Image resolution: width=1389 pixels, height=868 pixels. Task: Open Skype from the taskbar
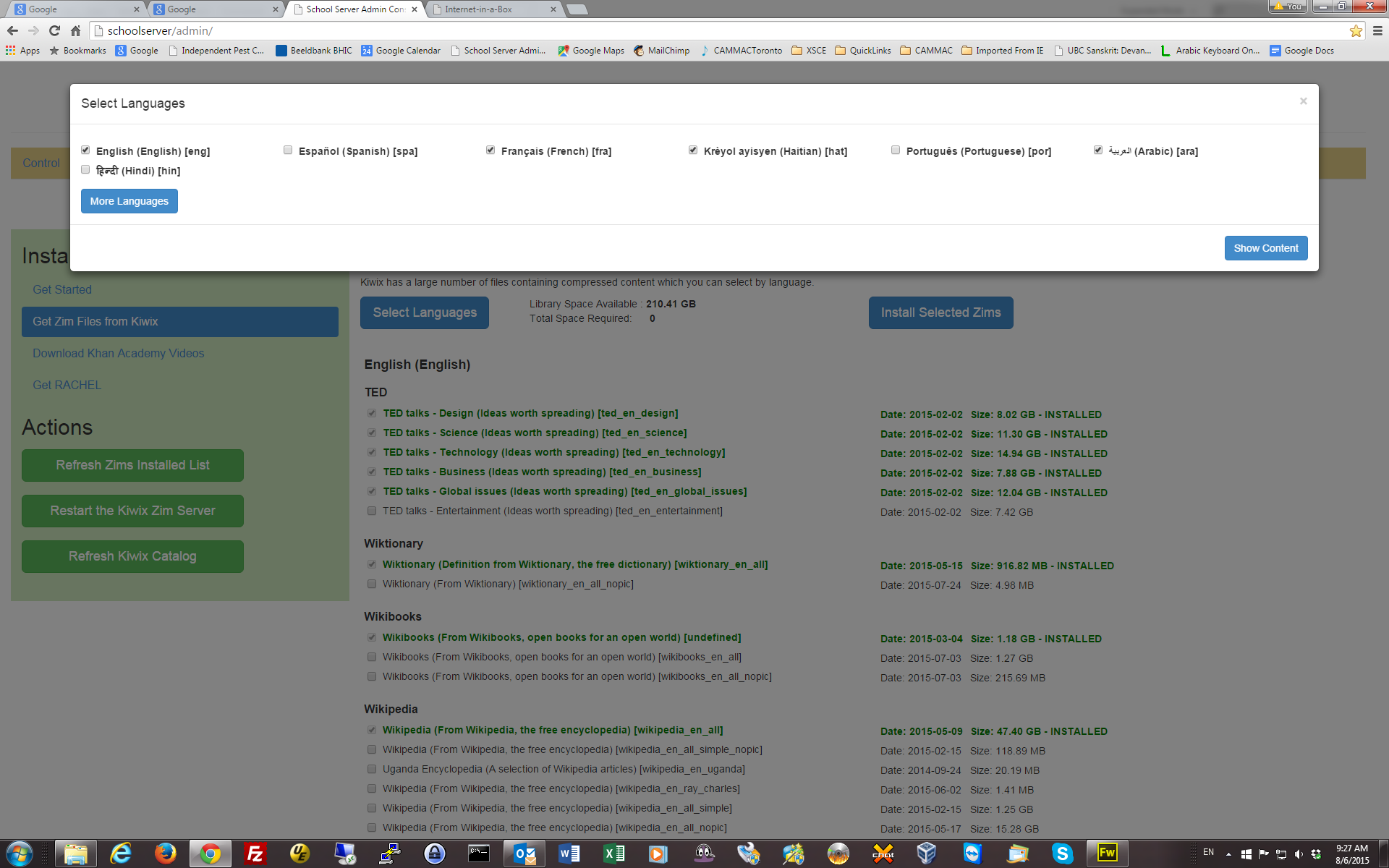1061,854
